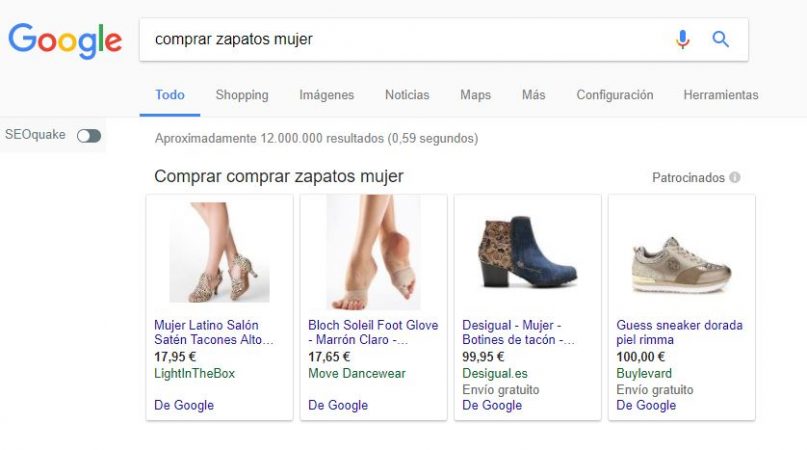The width and height of the screenshot is (807, 450).
Task: Click 'Envío gratuito' under Buylevard
Action: [655, 390]
